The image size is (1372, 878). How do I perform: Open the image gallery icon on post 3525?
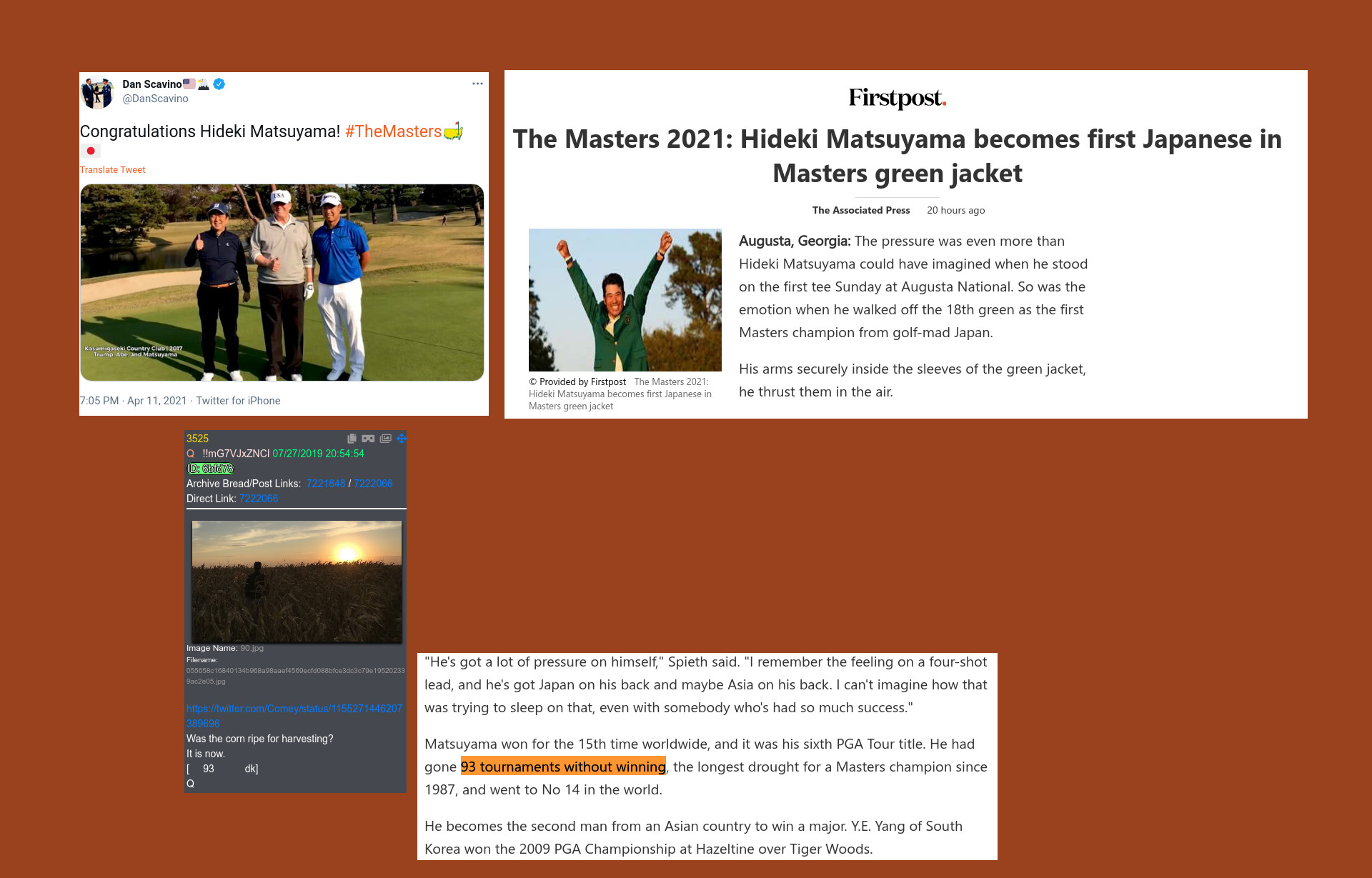[386, 439]
